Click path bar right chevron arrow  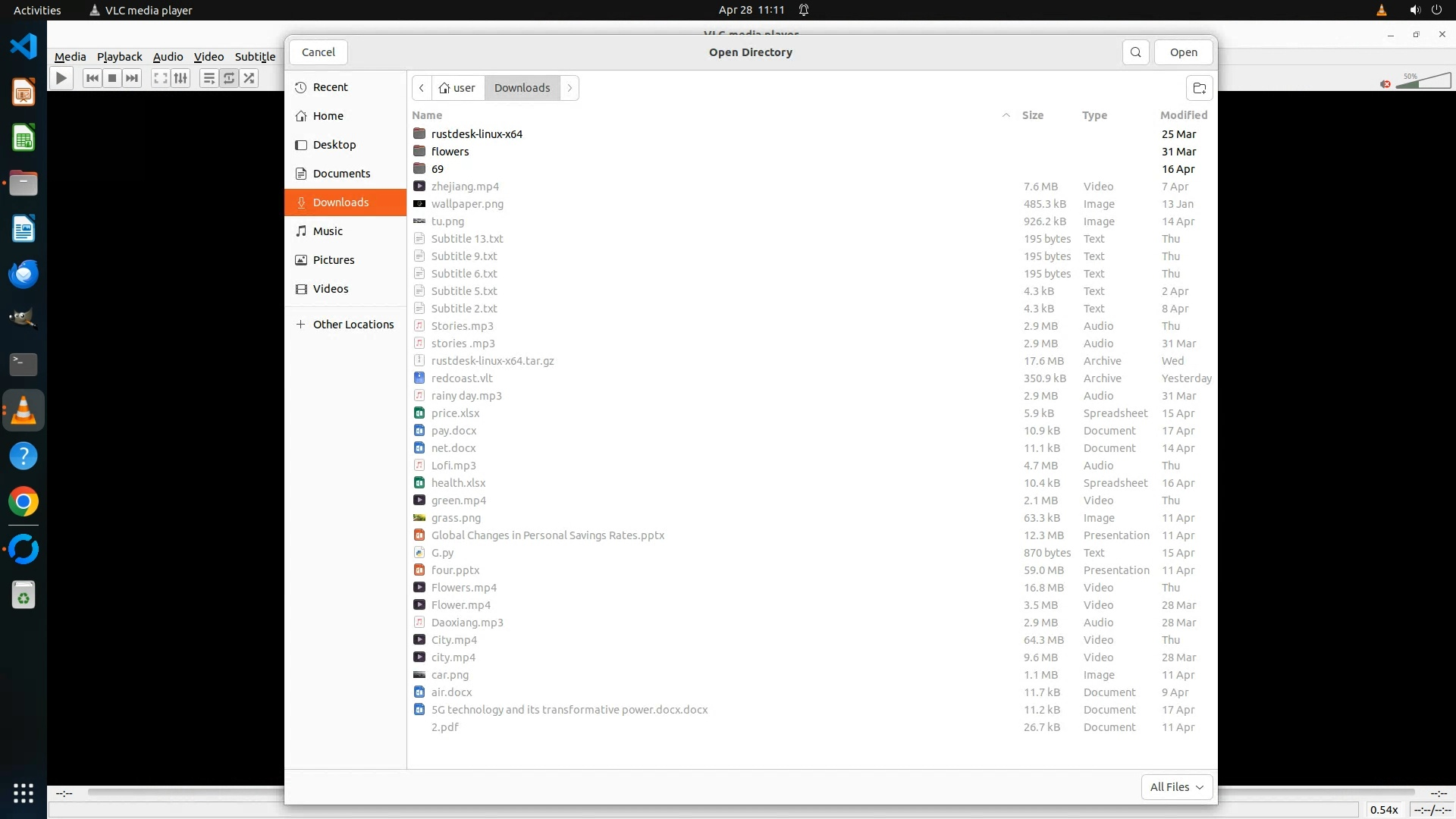(x=570, y=88)
